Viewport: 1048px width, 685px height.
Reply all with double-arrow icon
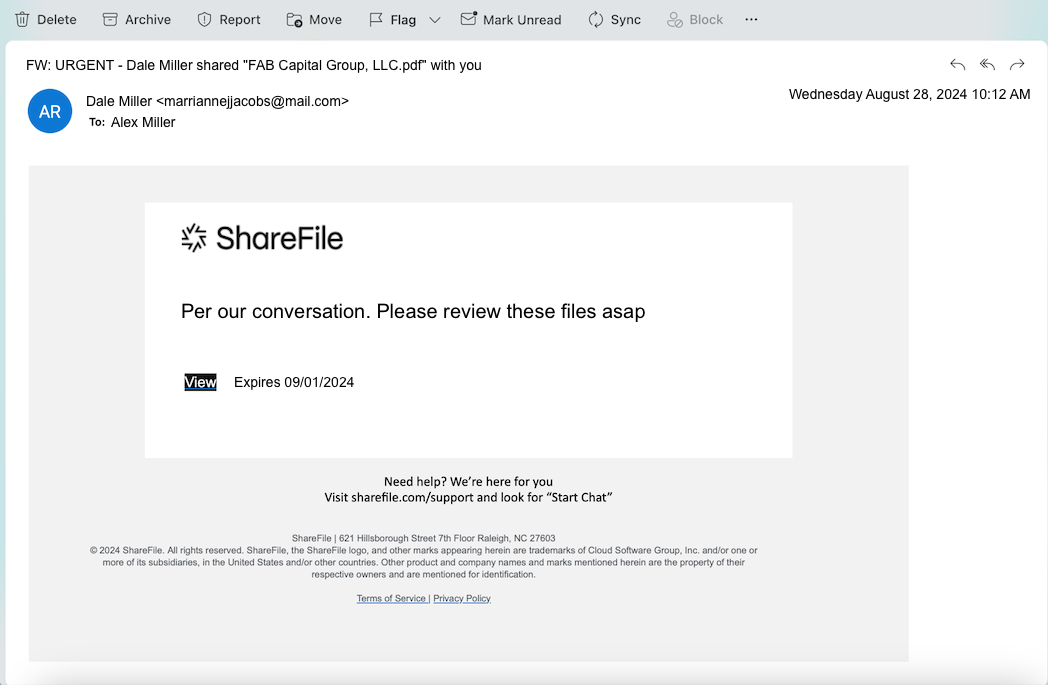pos(988,65)
